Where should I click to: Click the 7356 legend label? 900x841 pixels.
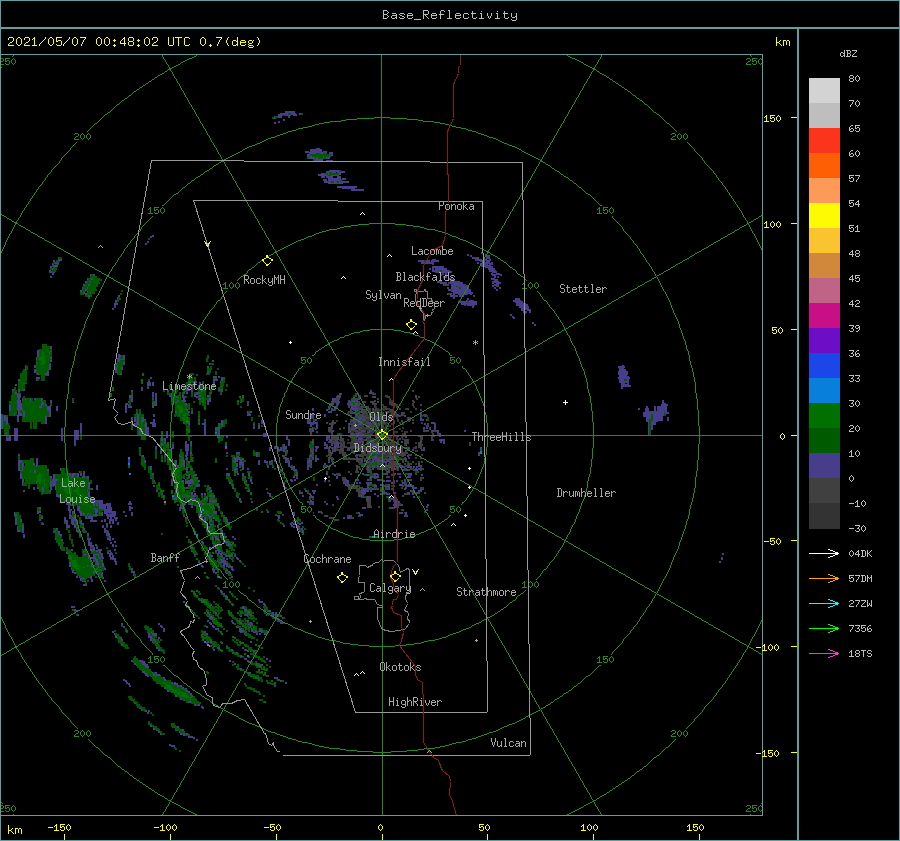click(x=860, y=629)
